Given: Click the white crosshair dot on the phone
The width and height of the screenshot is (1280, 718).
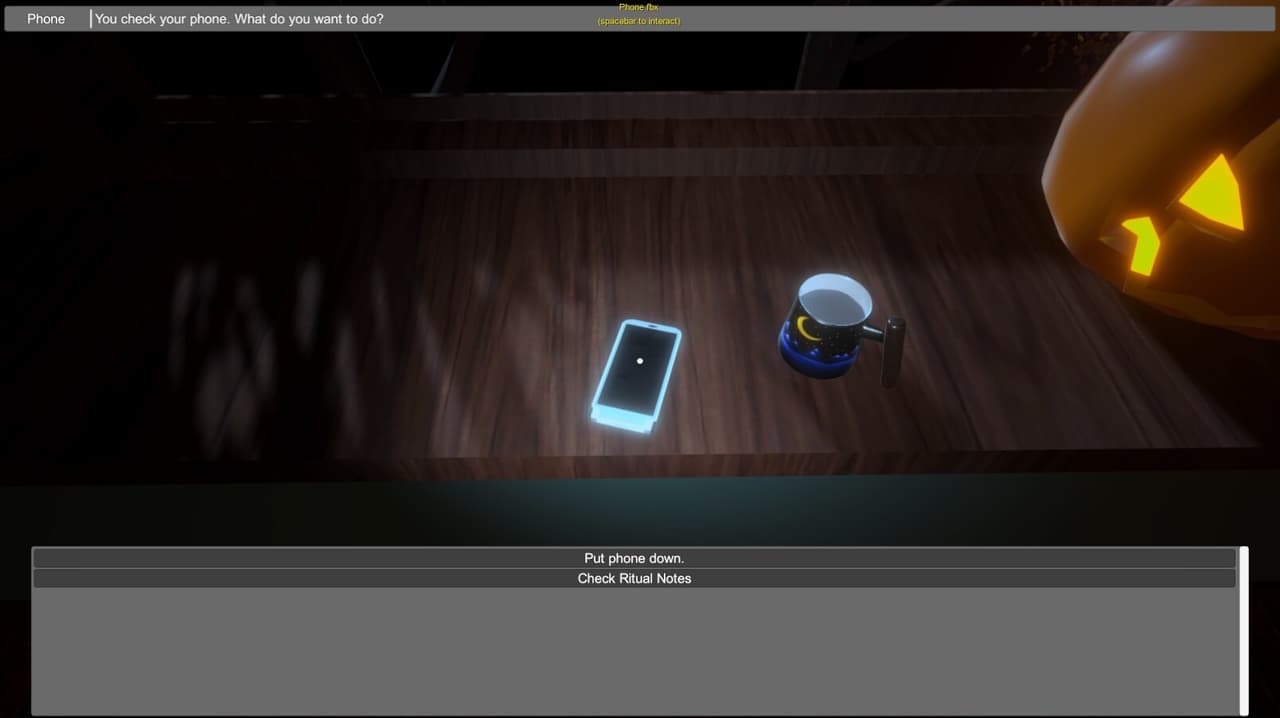Looking at the screenshot, I should point(640,361).
